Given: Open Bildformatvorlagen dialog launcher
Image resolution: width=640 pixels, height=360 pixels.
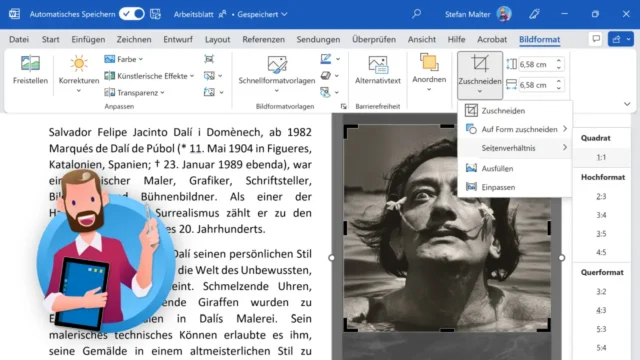Looking at the screenshot, I should pos(344,107).
